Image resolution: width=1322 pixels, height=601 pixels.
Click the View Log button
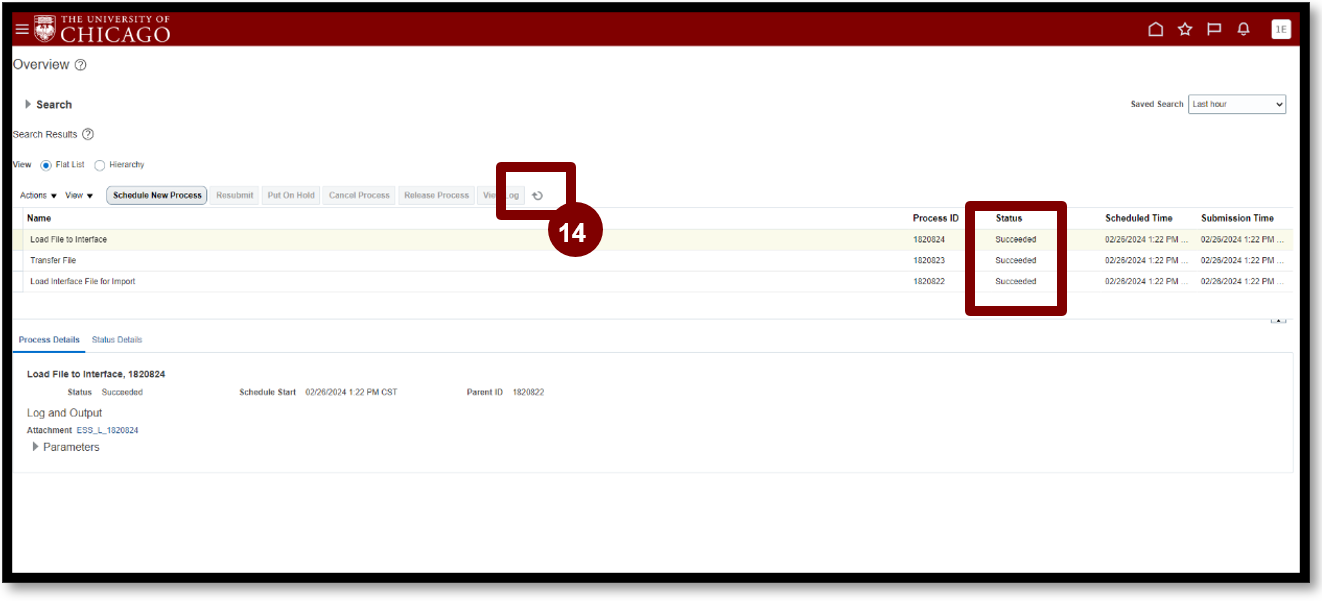[x=501, y=195]
